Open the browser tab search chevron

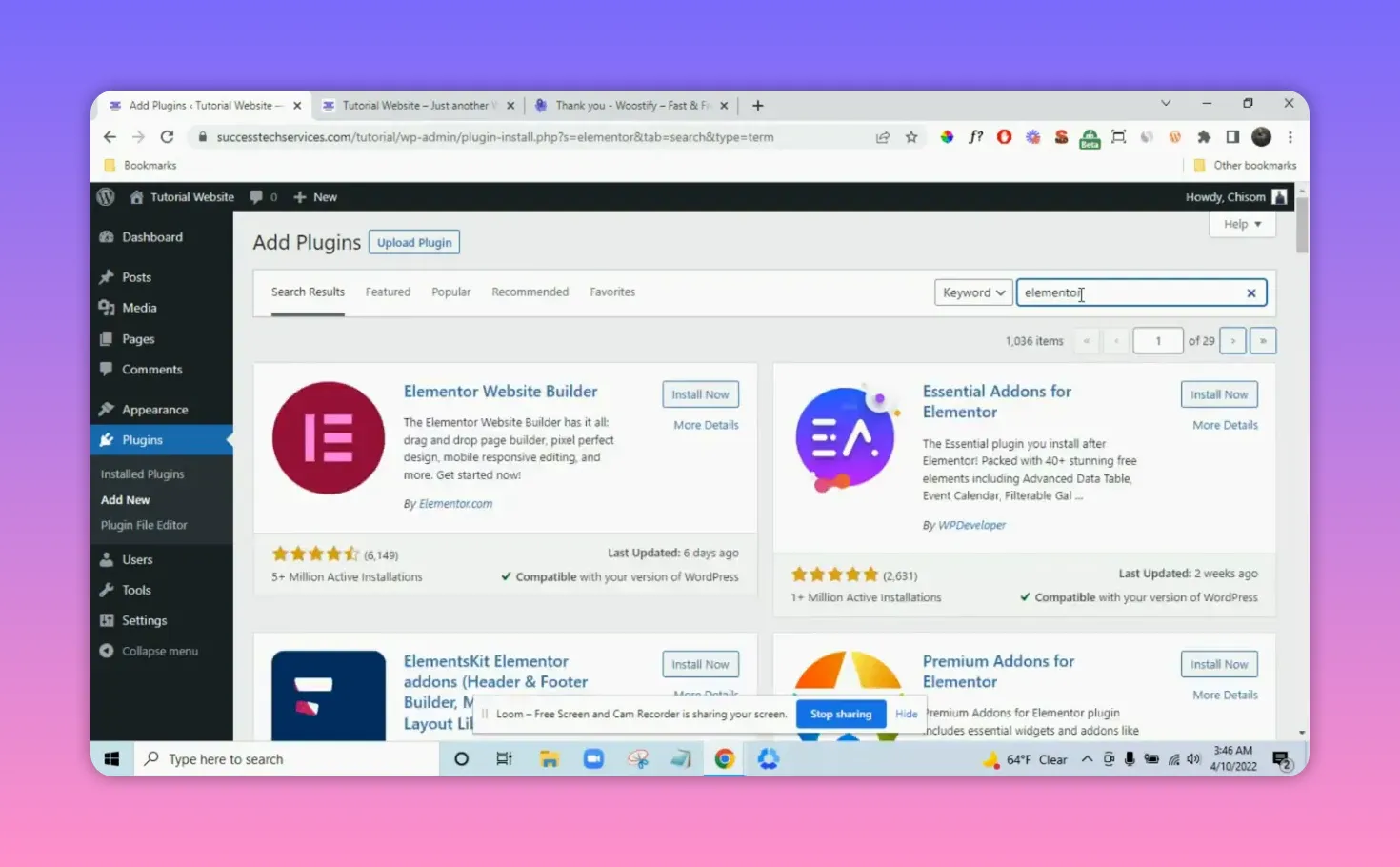click(1166, 103)
